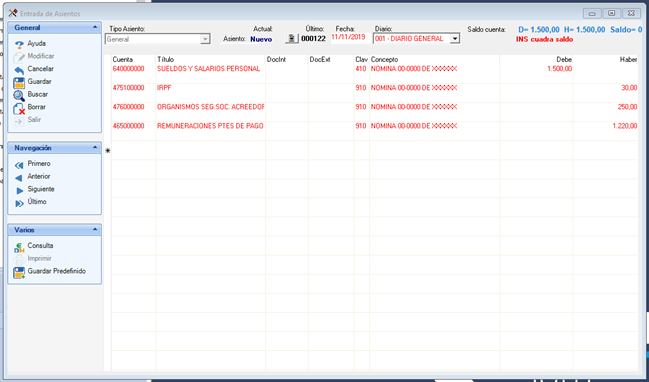
Task: Click the Siguiente right arrow icon
Action: 19,190
